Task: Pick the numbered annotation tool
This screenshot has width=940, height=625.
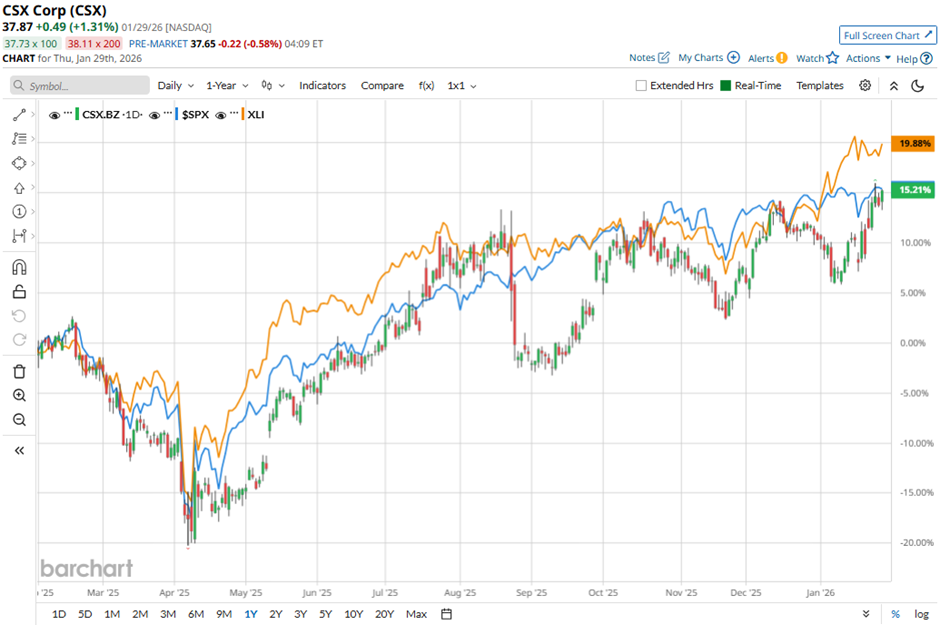Action: point(19,212)
